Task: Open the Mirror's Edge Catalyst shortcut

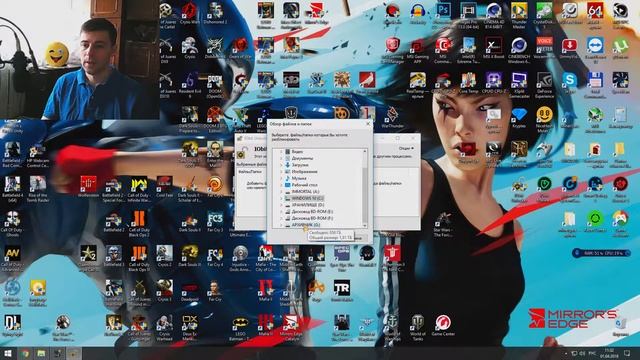Action: coord(291,328)
